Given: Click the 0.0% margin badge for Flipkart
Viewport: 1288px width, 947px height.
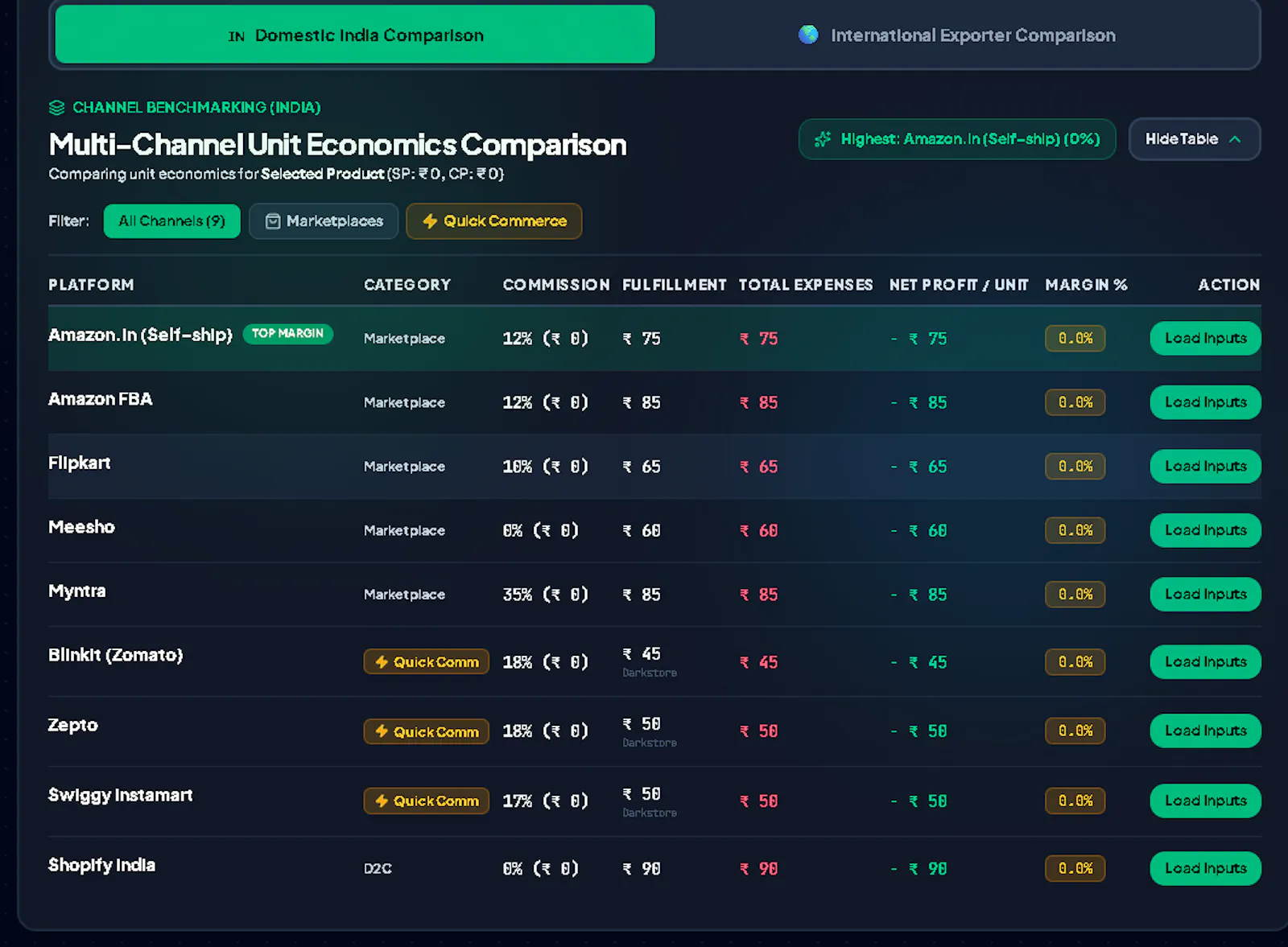Looking at the screenshot, I should (x=1075, y=467).
